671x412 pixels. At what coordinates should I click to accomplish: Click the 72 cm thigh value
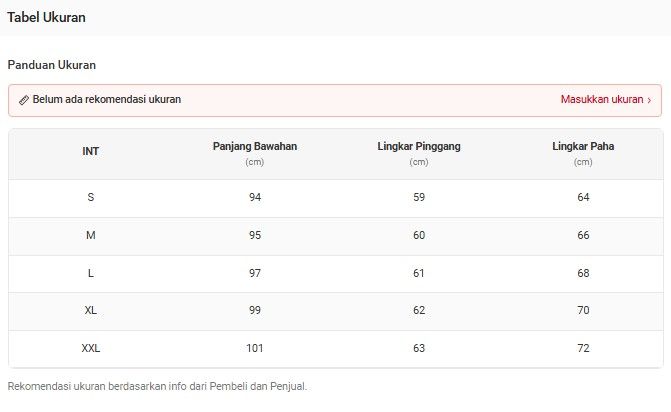[583, 349]
